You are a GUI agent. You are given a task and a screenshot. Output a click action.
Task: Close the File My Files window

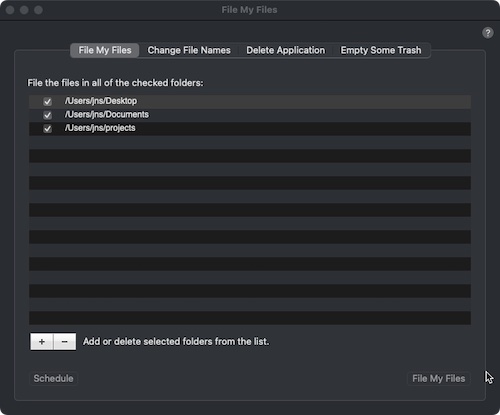10,10
